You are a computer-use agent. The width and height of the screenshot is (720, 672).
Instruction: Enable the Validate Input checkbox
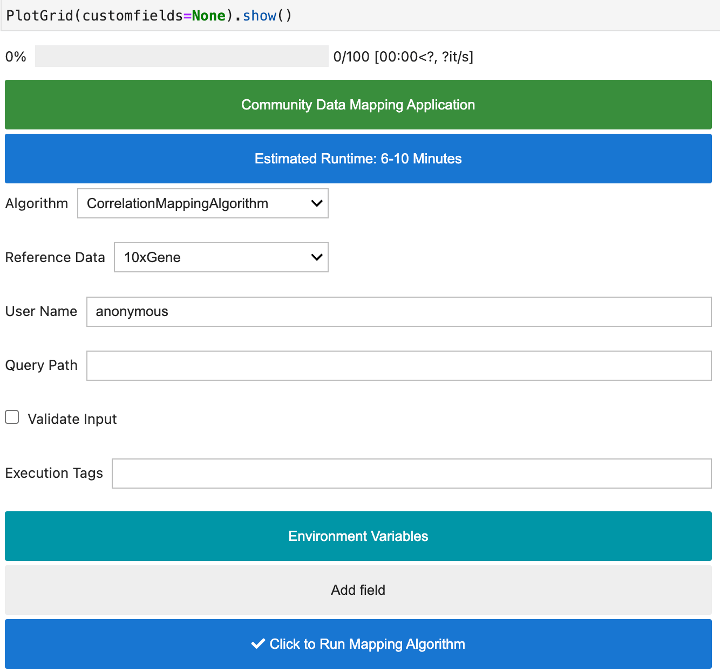tap(12, 417)
